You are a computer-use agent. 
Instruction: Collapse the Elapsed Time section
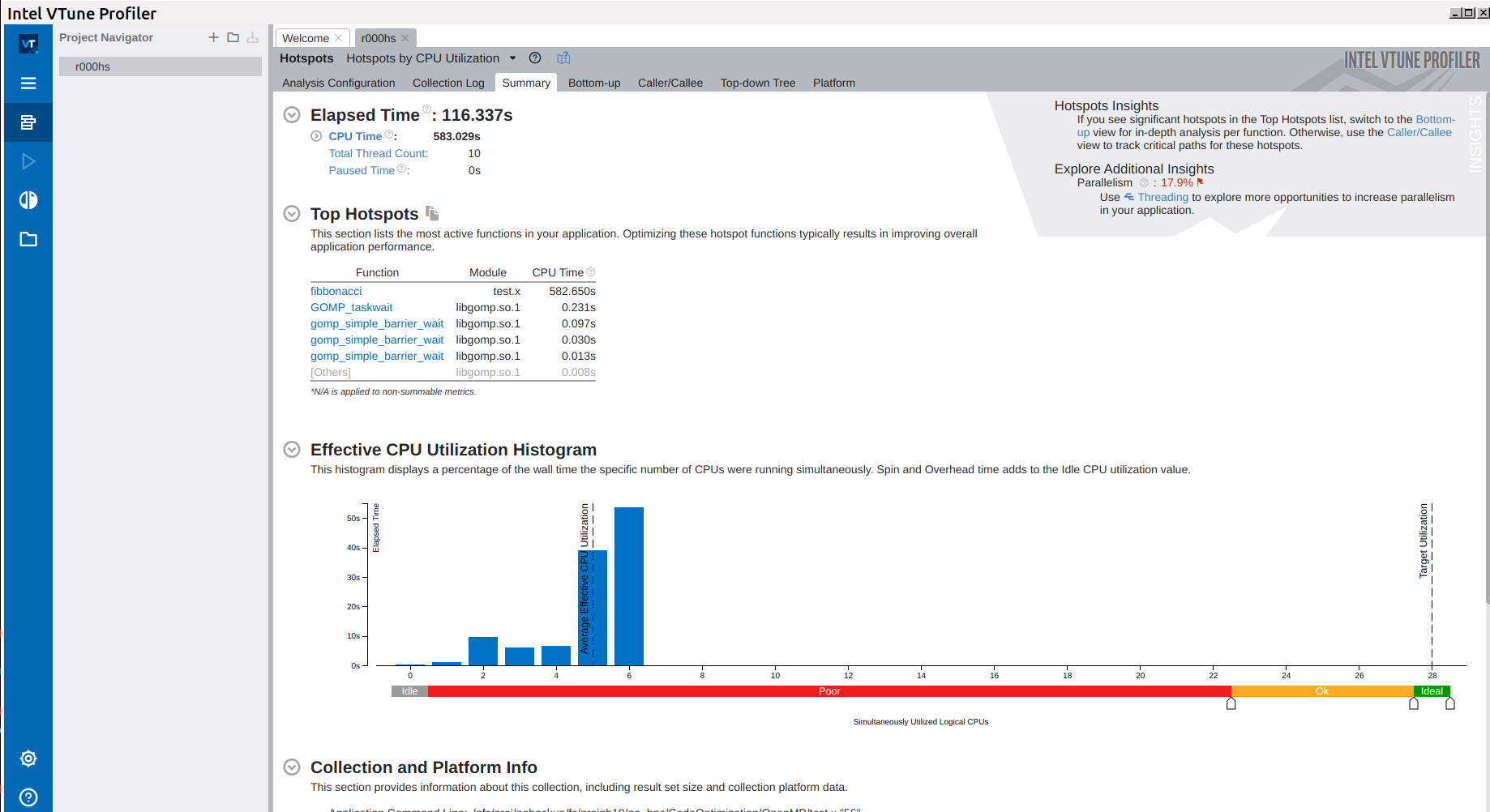292,115
